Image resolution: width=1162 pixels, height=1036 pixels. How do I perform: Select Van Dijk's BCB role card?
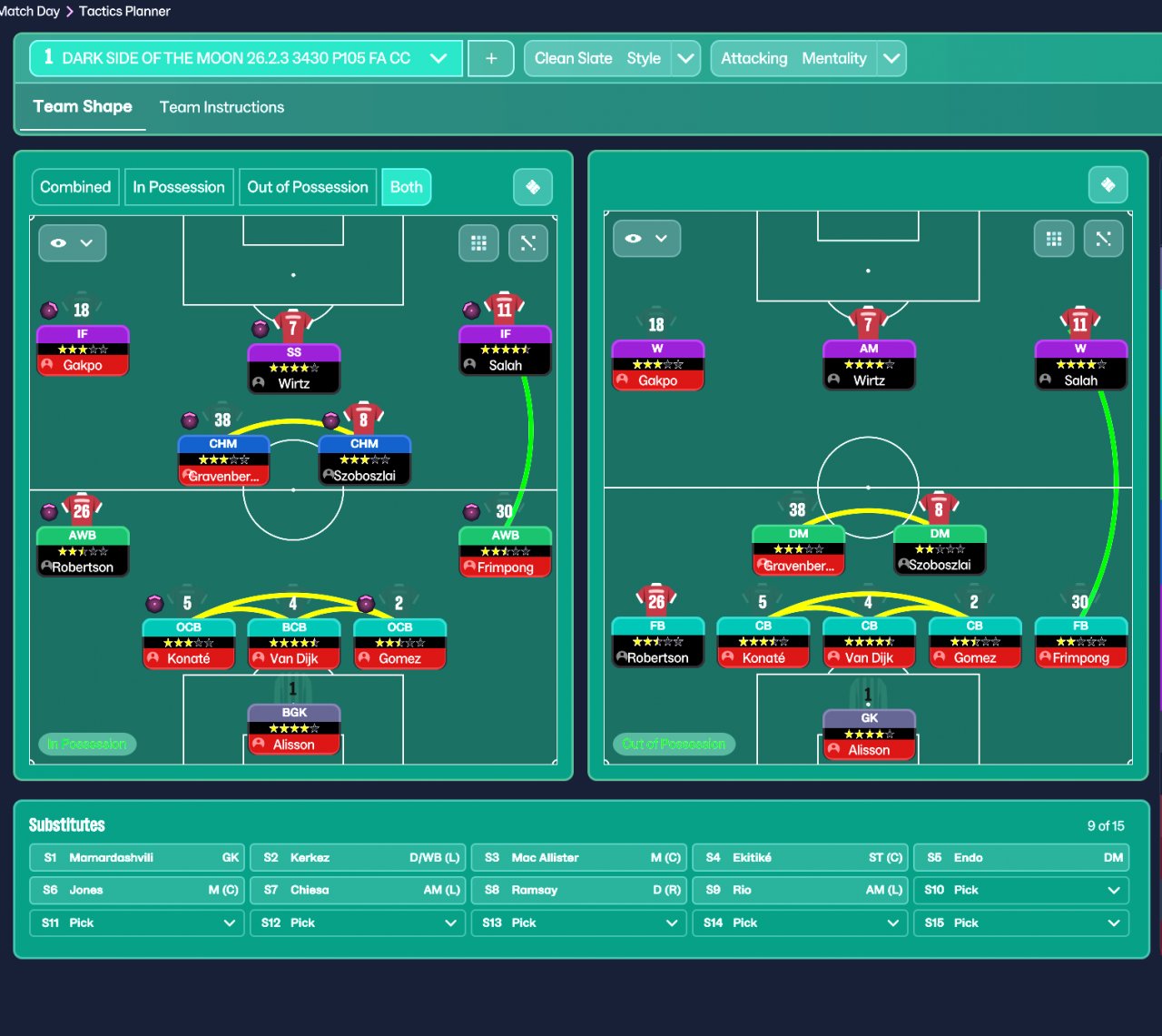pos(294,644)
